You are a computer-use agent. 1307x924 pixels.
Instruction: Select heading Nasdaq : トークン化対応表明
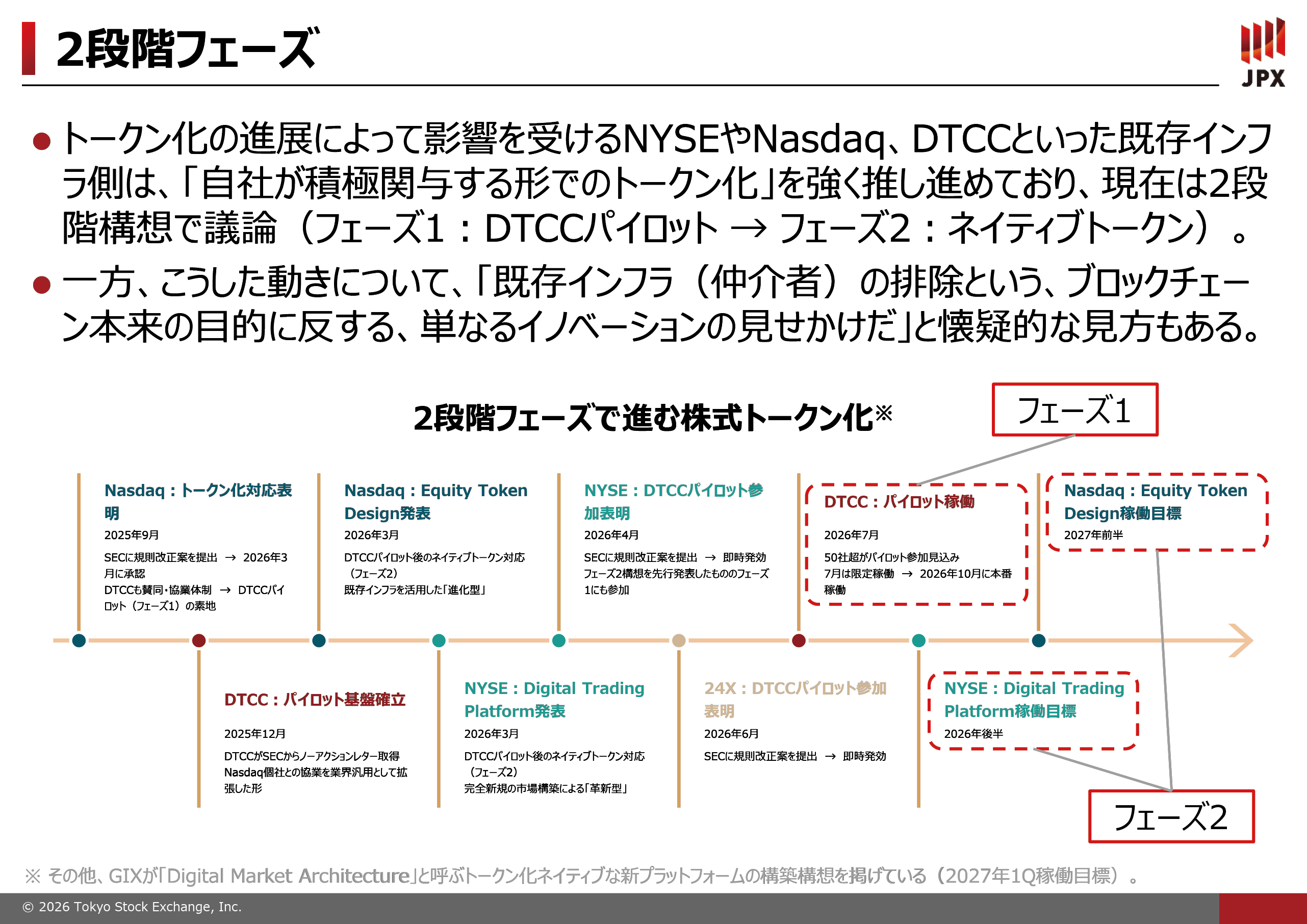[x=198, y=502]
